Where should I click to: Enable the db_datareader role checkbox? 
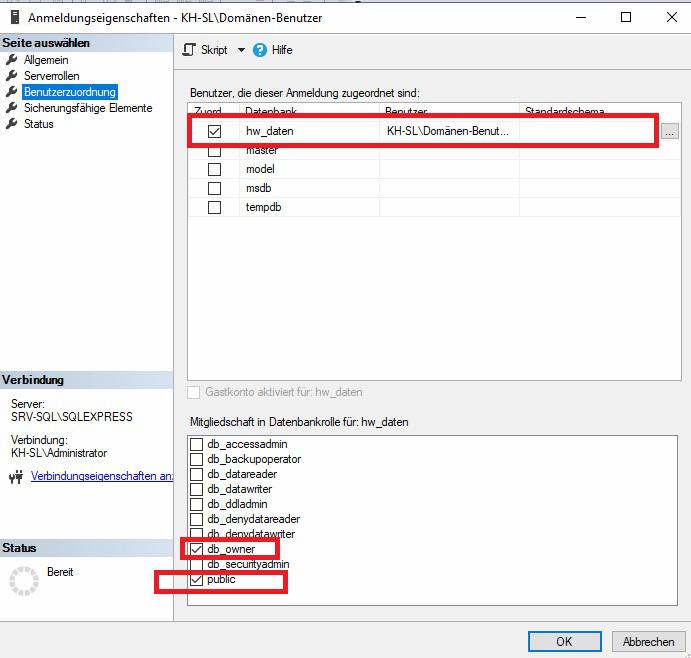tap(197, 474)
